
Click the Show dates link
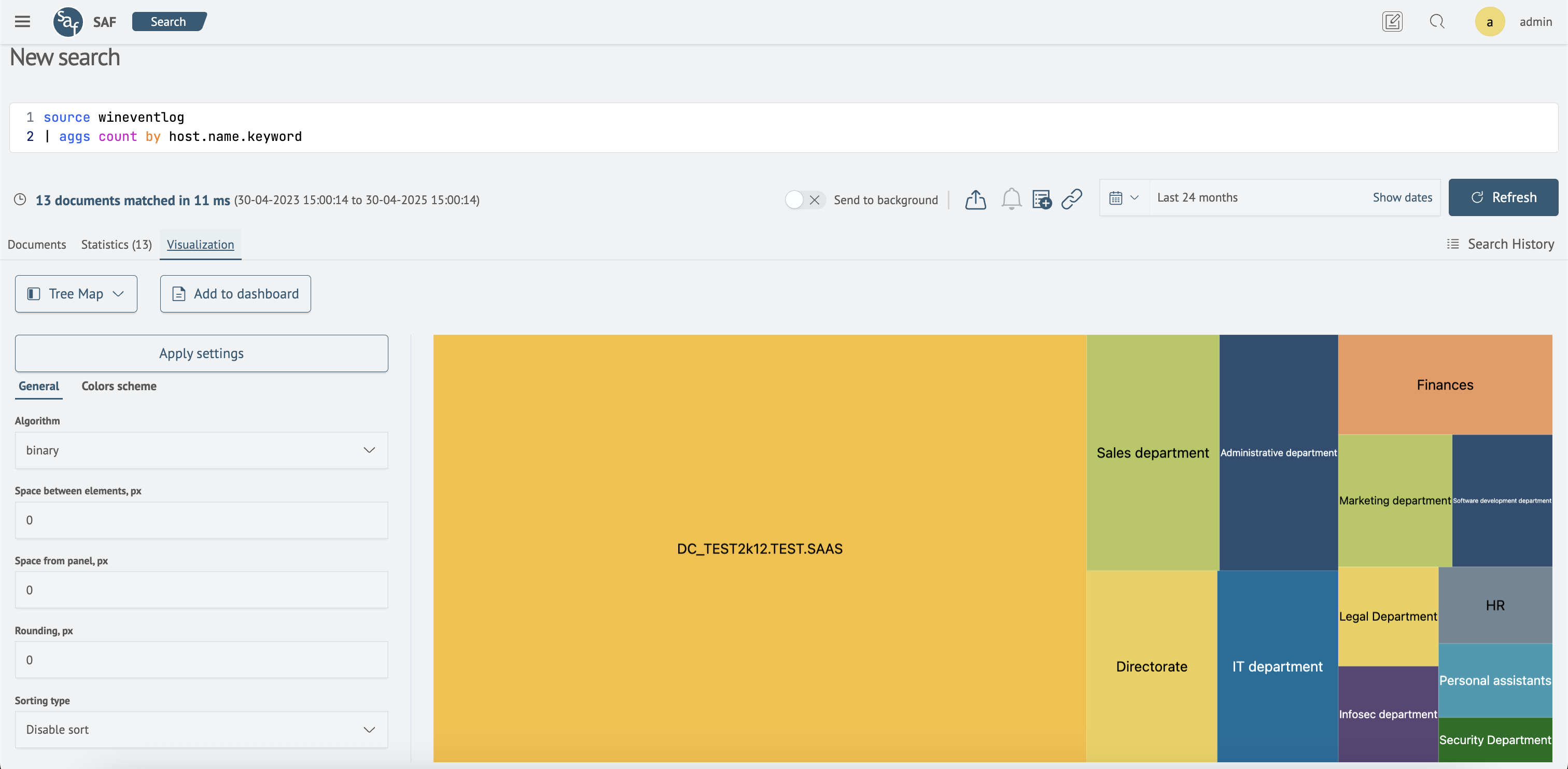(x=1402, y=198)
